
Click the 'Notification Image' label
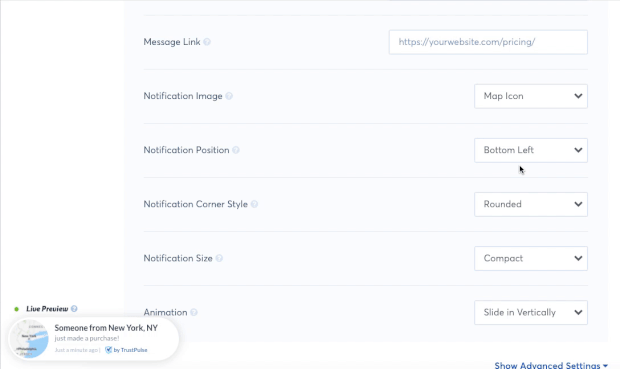[183, 96]
